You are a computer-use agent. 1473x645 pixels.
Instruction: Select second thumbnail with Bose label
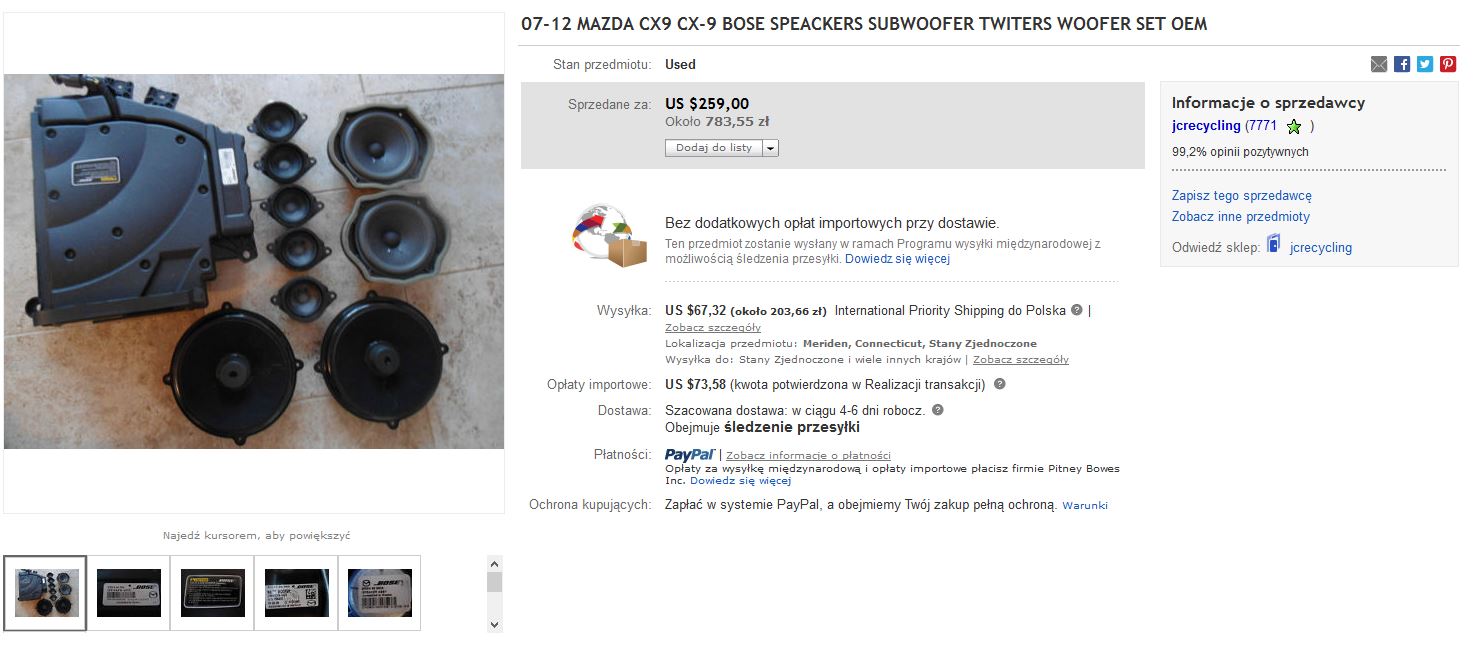pyautogui.click(x=128, y=593)
